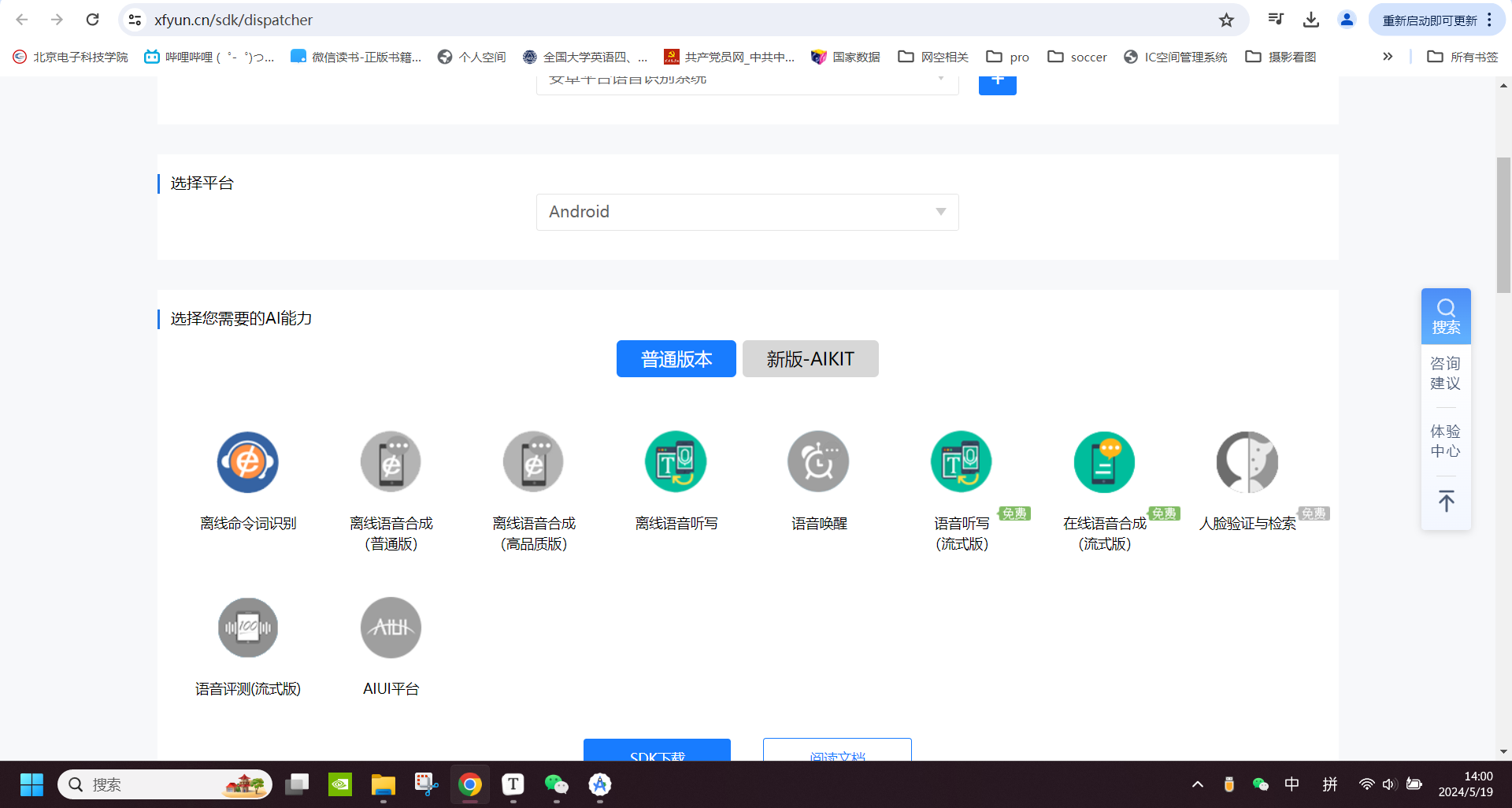Screen dimensions: 1512x808
Task: Open the IC空间管理系统 bookmark
Action: [x=1176, y=57]
